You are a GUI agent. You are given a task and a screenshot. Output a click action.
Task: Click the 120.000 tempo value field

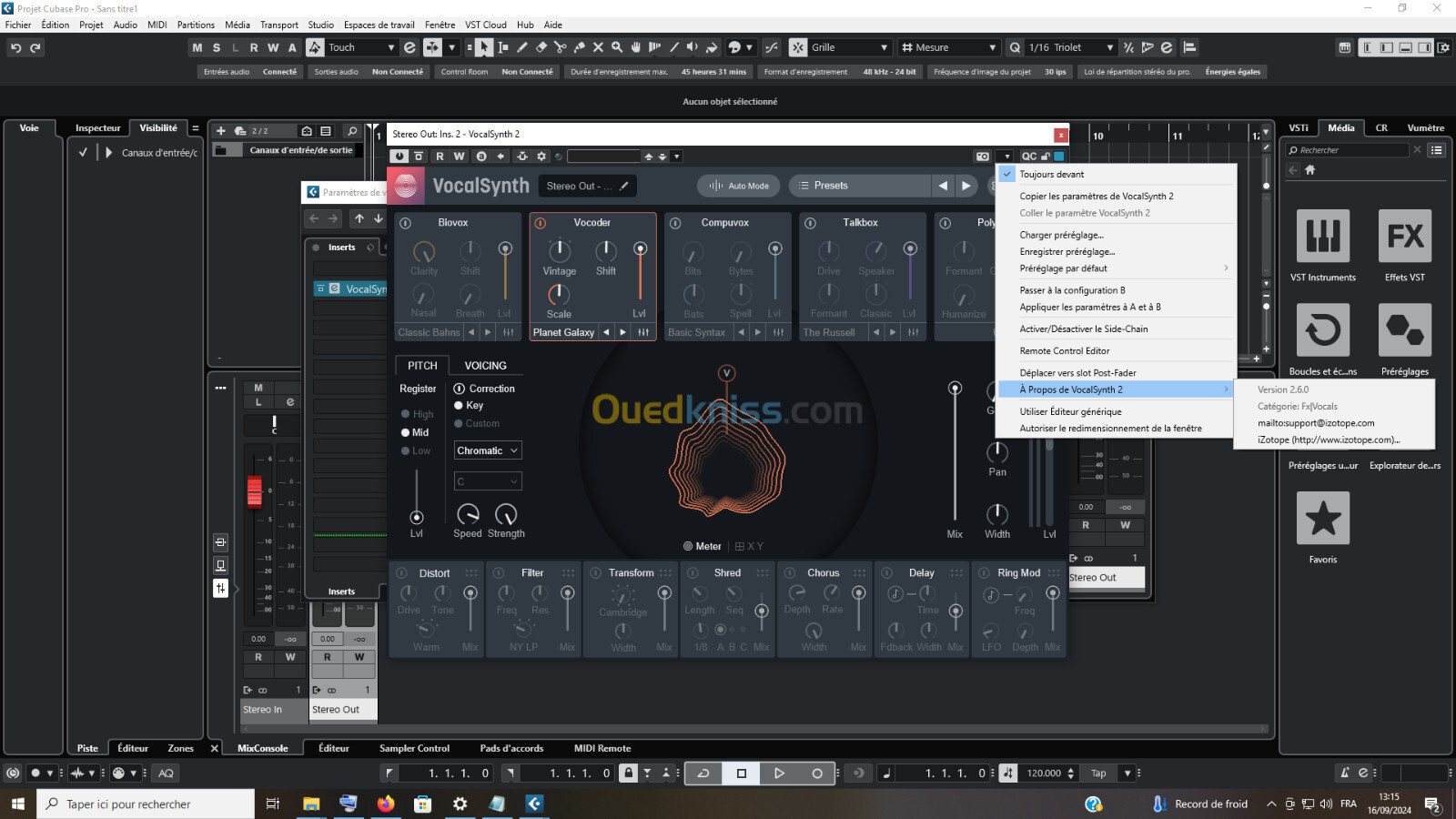[1044, 773]
